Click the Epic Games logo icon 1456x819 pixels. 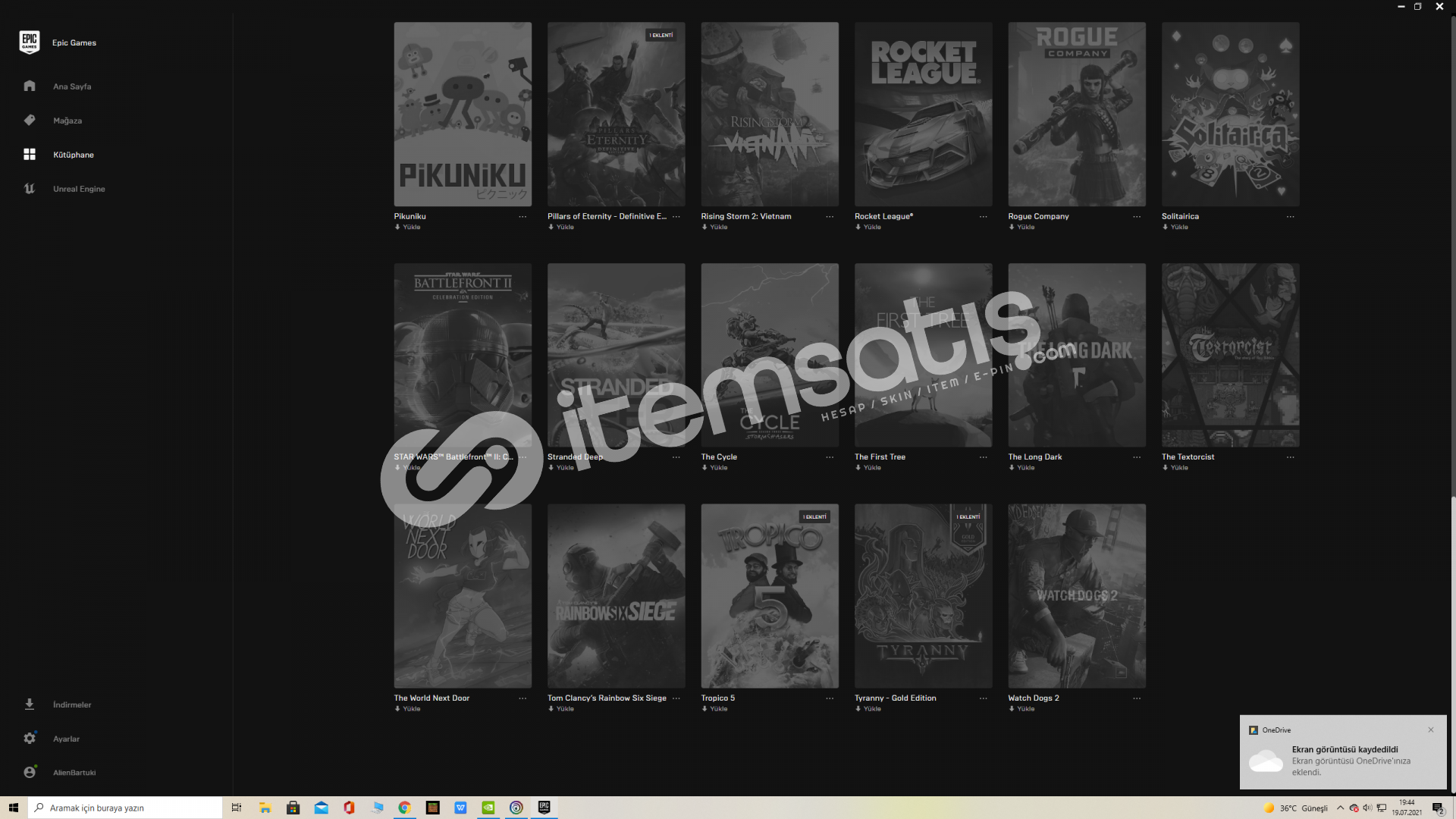(x=30, y=42)
